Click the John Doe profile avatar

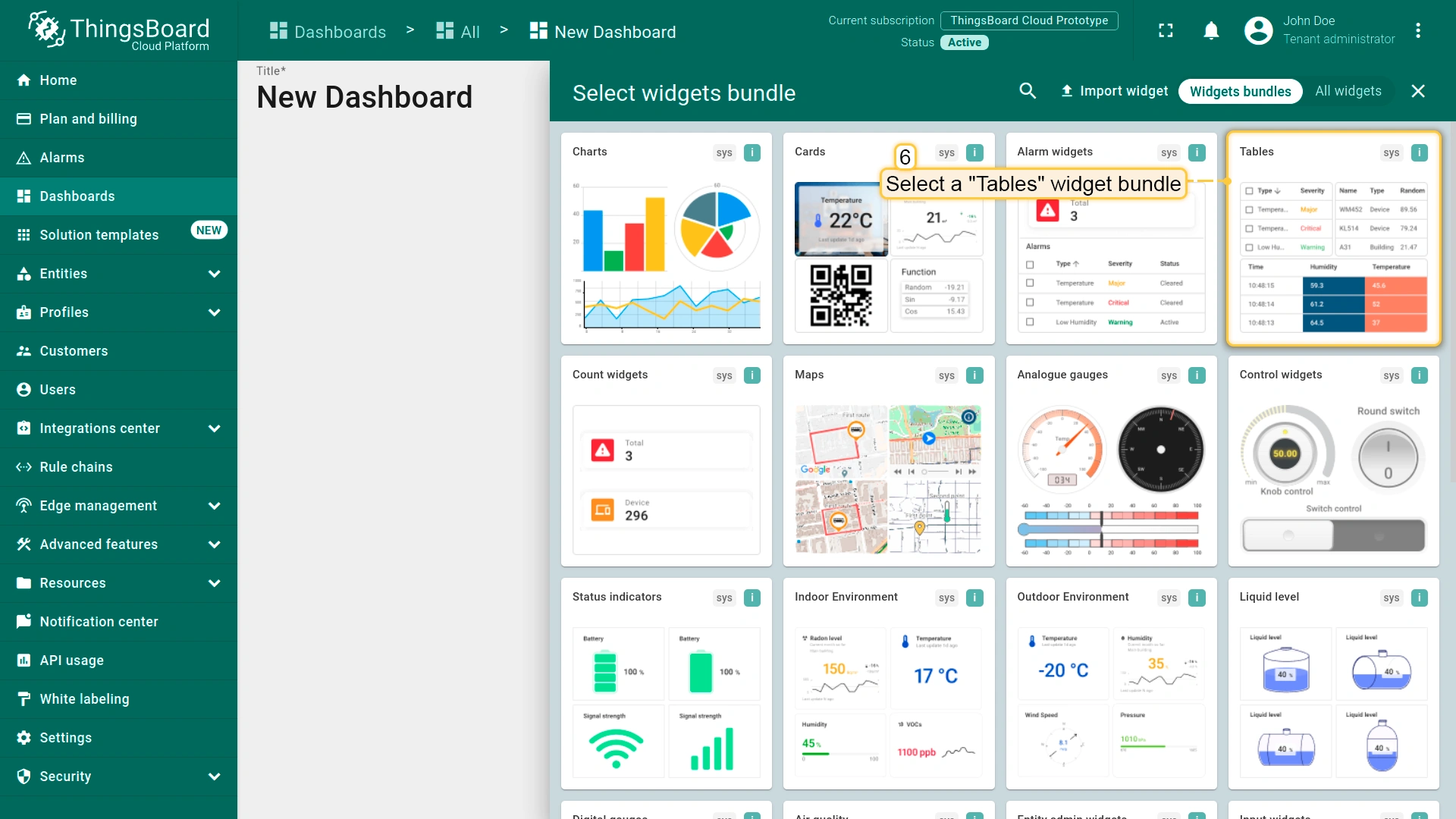click(x=1258, y=30)
